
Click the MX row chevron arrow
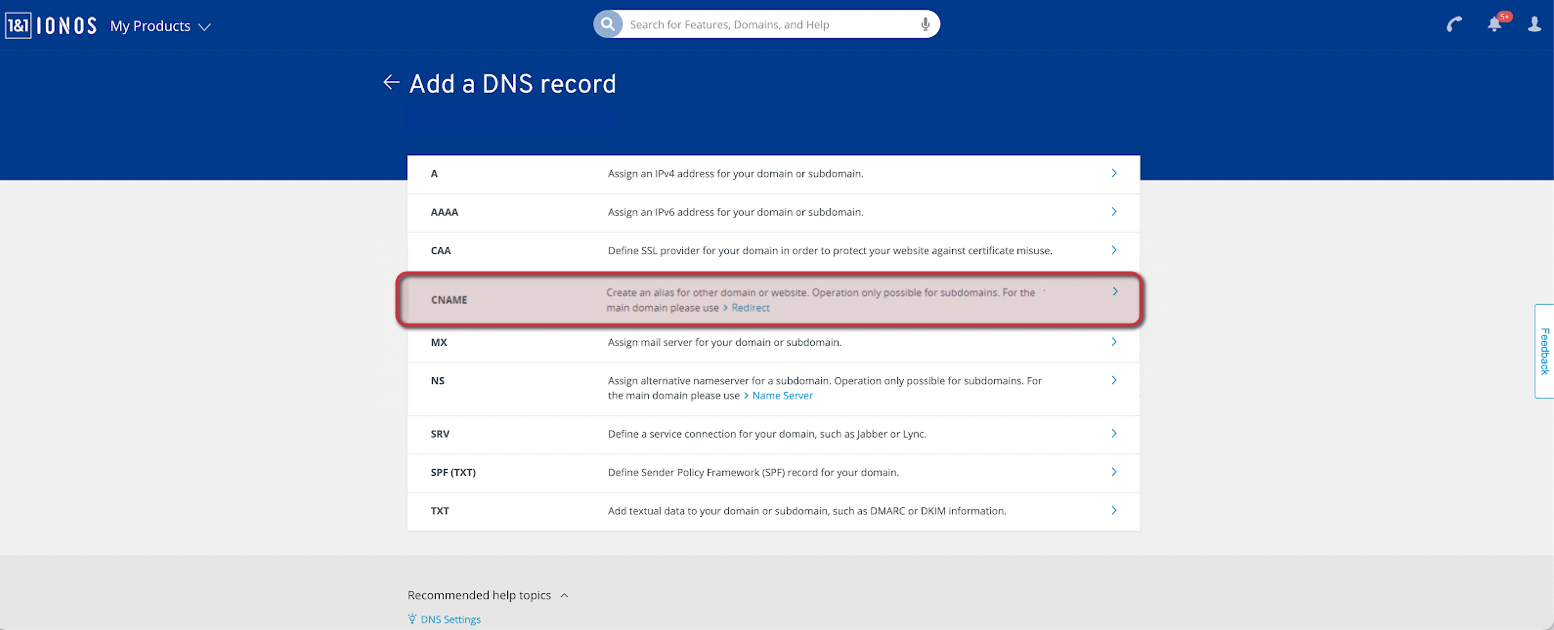1114,342
